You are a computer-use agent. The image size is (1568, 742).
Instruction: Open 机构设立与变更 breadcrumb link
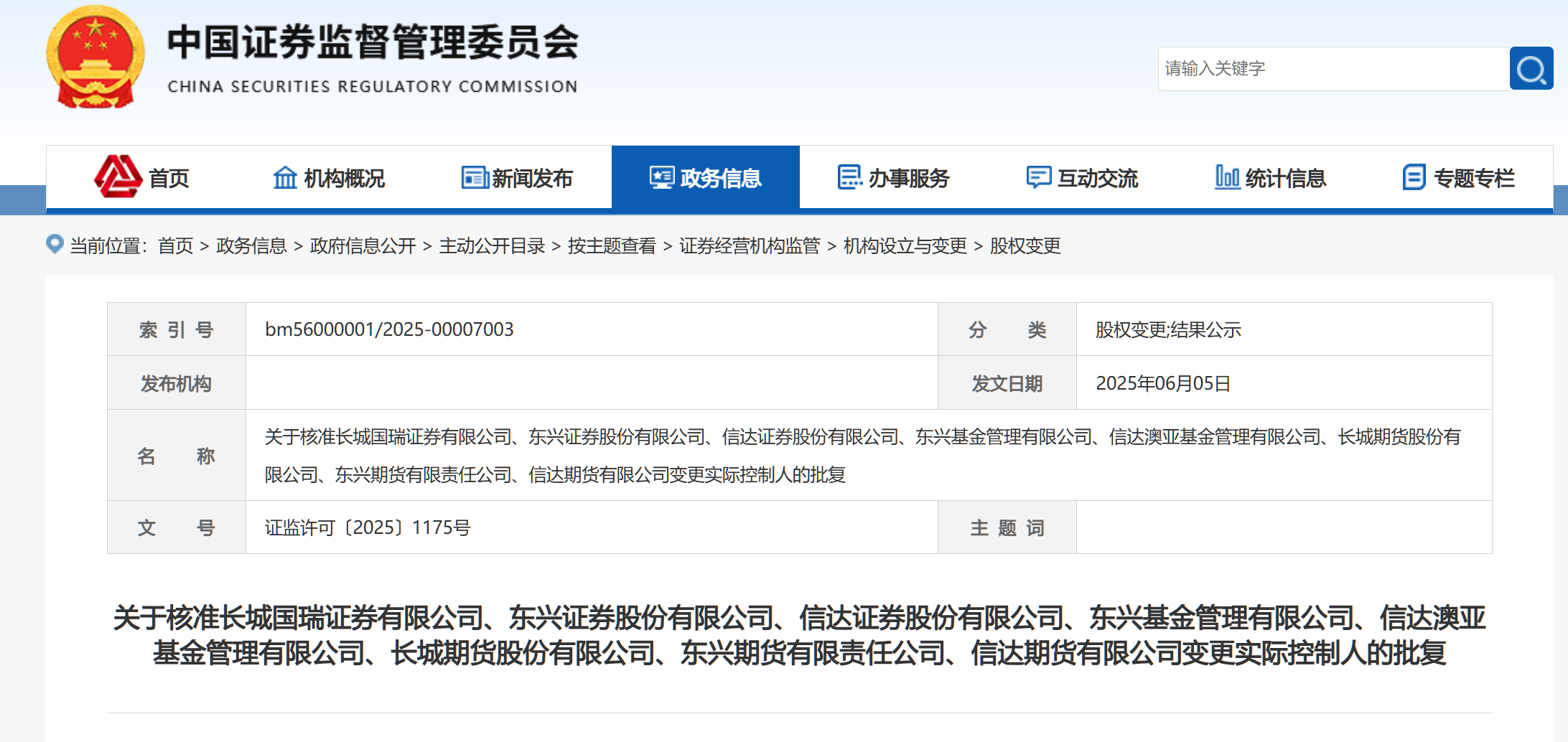(905, 246)
